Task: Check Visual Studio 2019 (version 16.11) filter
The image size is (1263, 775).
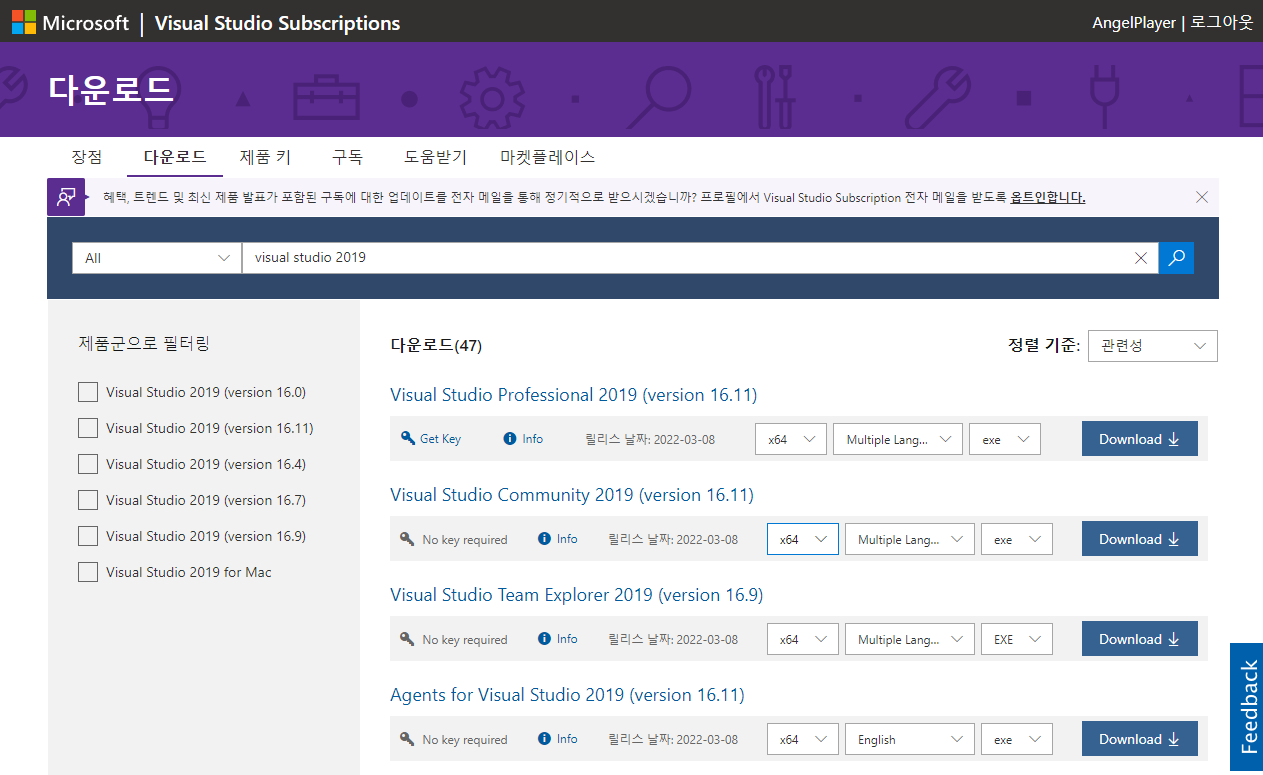Action: (88, 428)
